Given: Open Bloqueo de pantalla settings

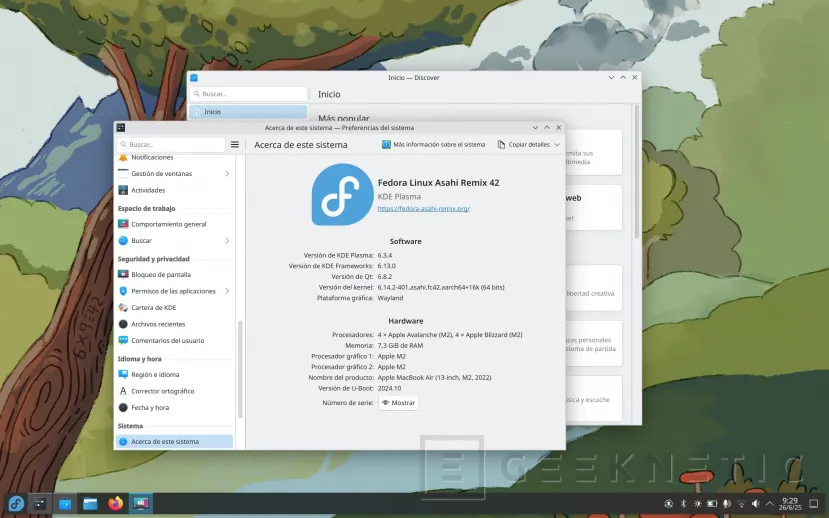Looking at the screenshot, I should 174,274.
